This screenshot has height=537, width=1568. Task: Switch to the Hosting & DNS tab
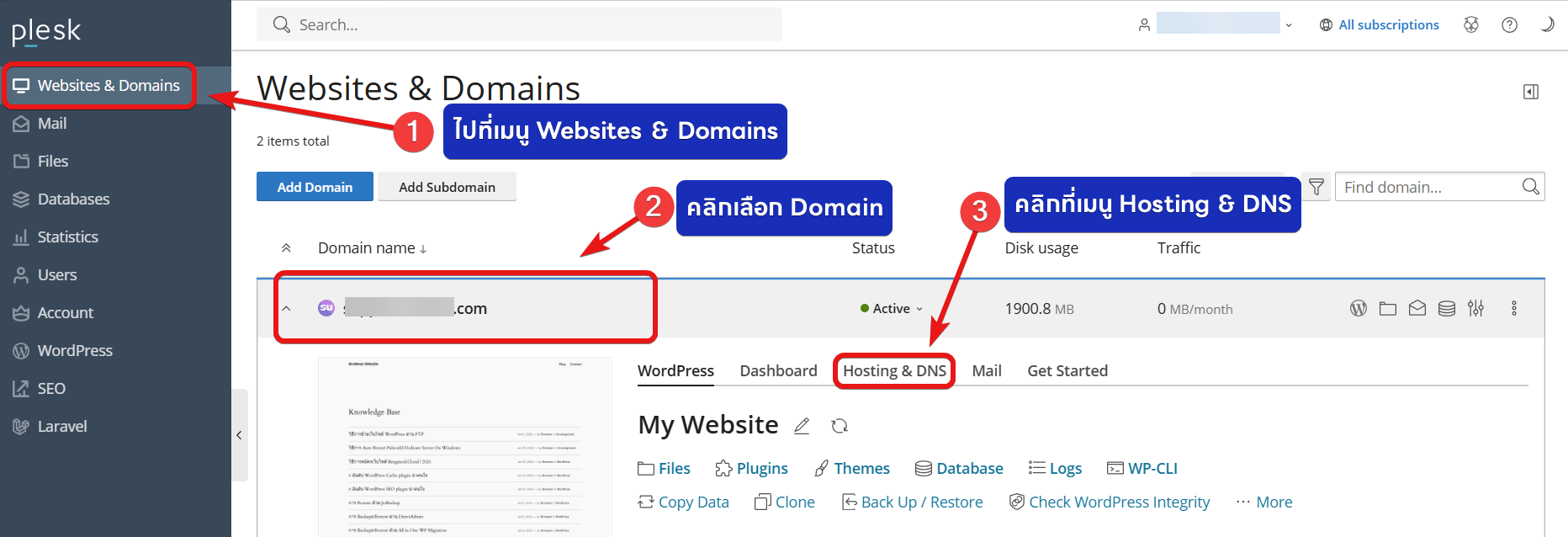pyautogui.click(x=894, y=370)
